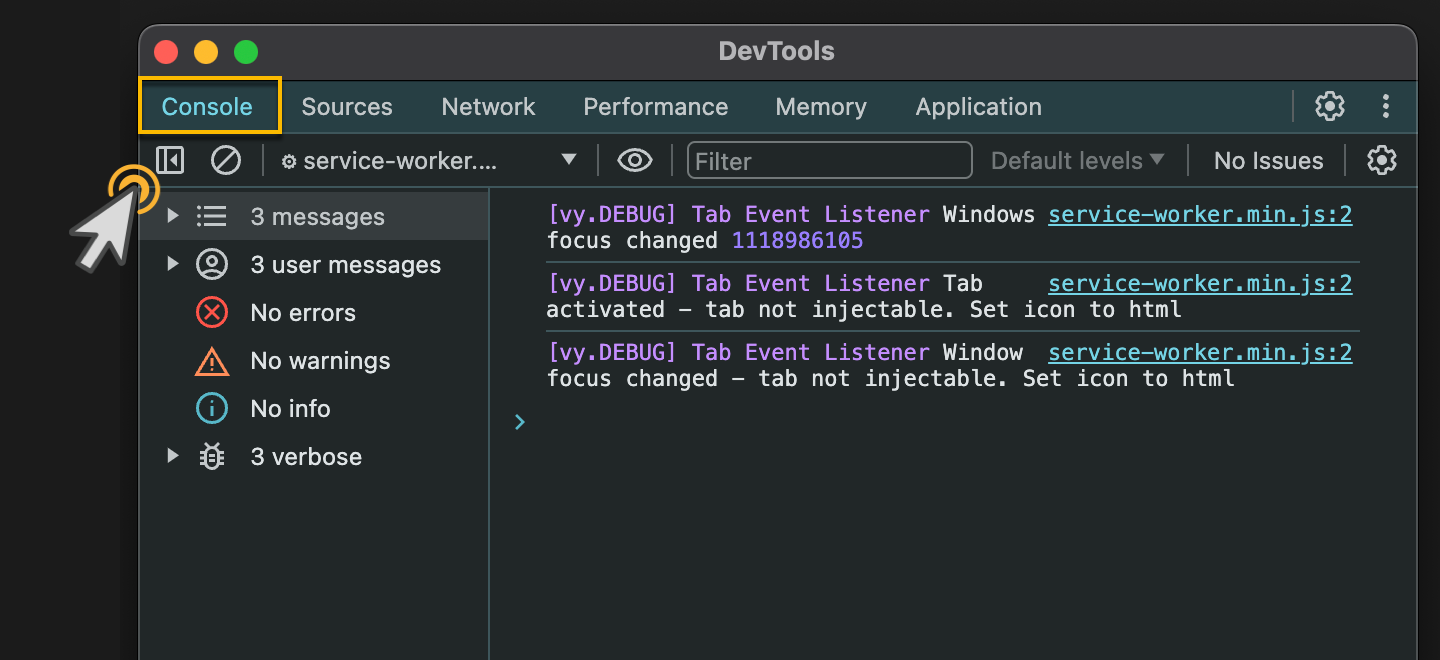
Task: Open service-worker.min.js:2 link on Tab activated message
Action: (x=1200, y=284)
